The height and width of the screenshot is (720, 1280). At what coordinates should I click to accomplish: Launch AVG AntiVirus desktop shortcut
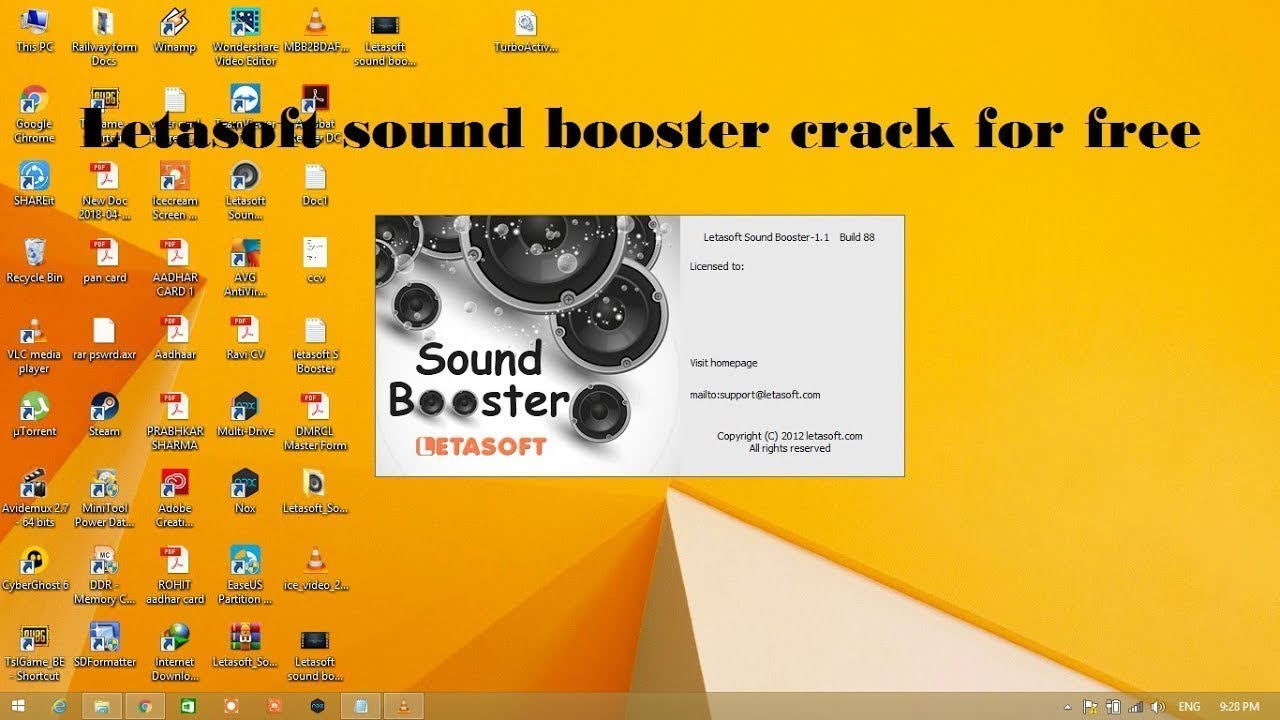point(245,268)
